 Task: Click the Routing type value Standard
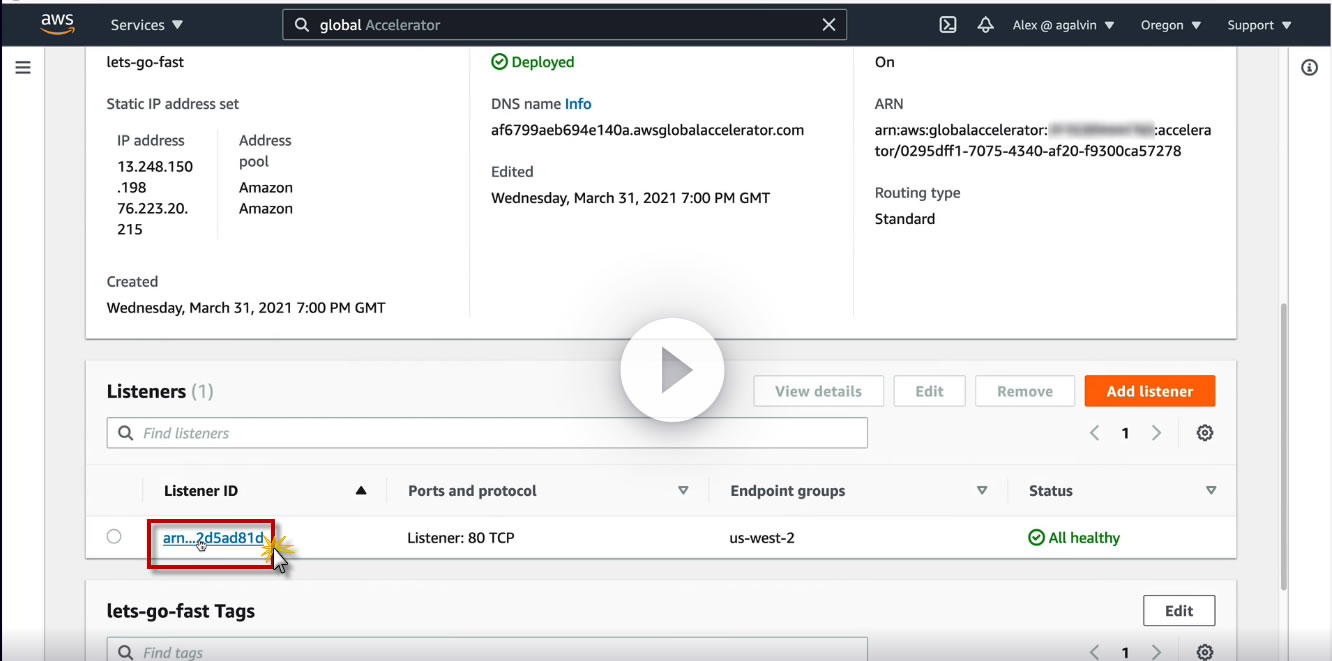pos(905,219)
